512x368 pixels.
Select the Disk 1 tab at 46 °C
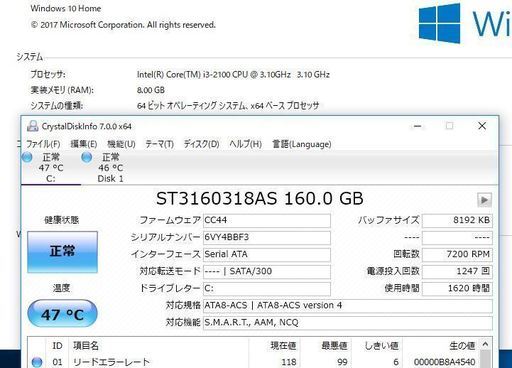coord(110,168)
